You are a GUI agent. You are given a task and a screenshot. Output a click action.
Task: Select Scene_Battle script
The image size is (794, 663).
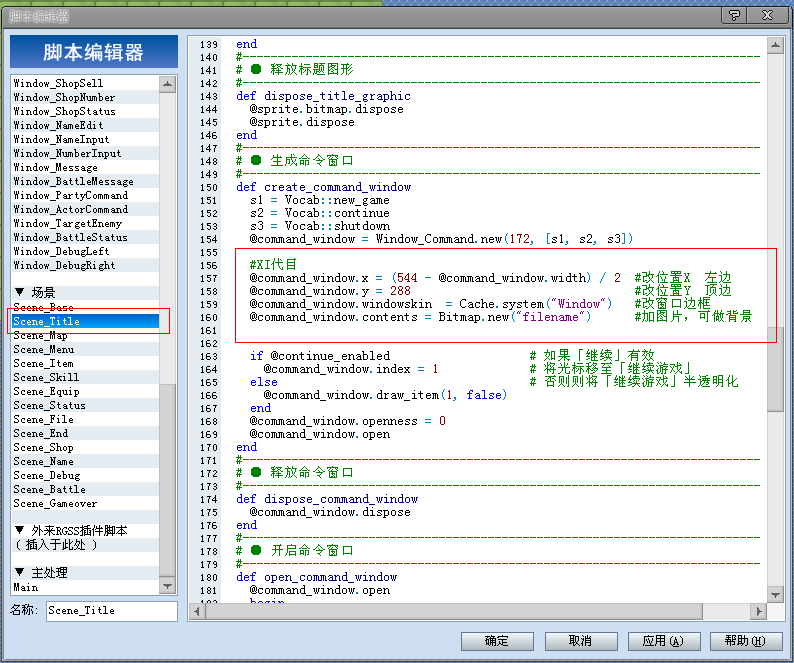click(85, 490)
